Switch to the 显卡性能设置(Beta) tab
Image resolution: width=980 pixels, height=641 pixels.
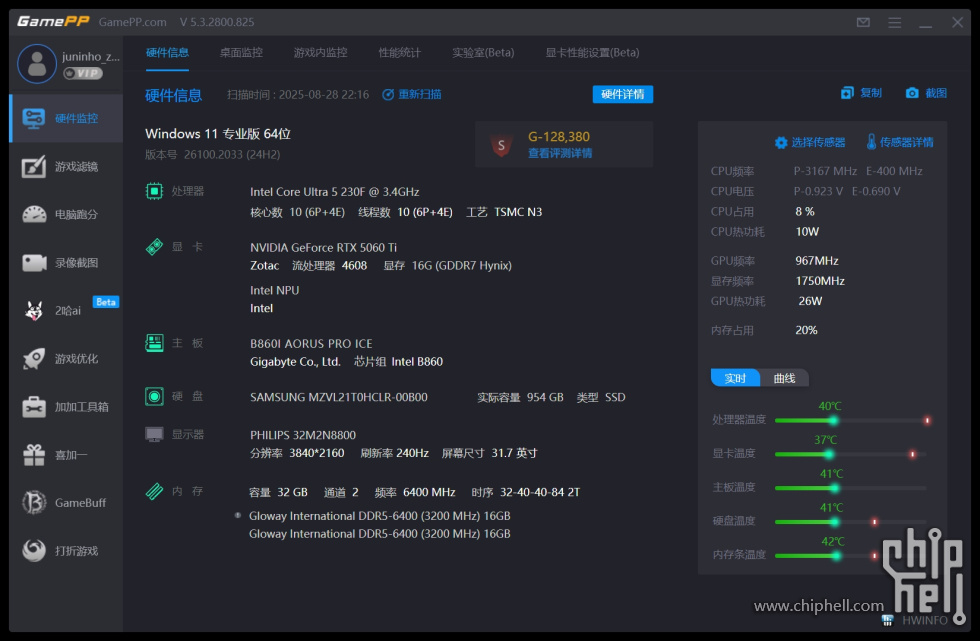592,52
